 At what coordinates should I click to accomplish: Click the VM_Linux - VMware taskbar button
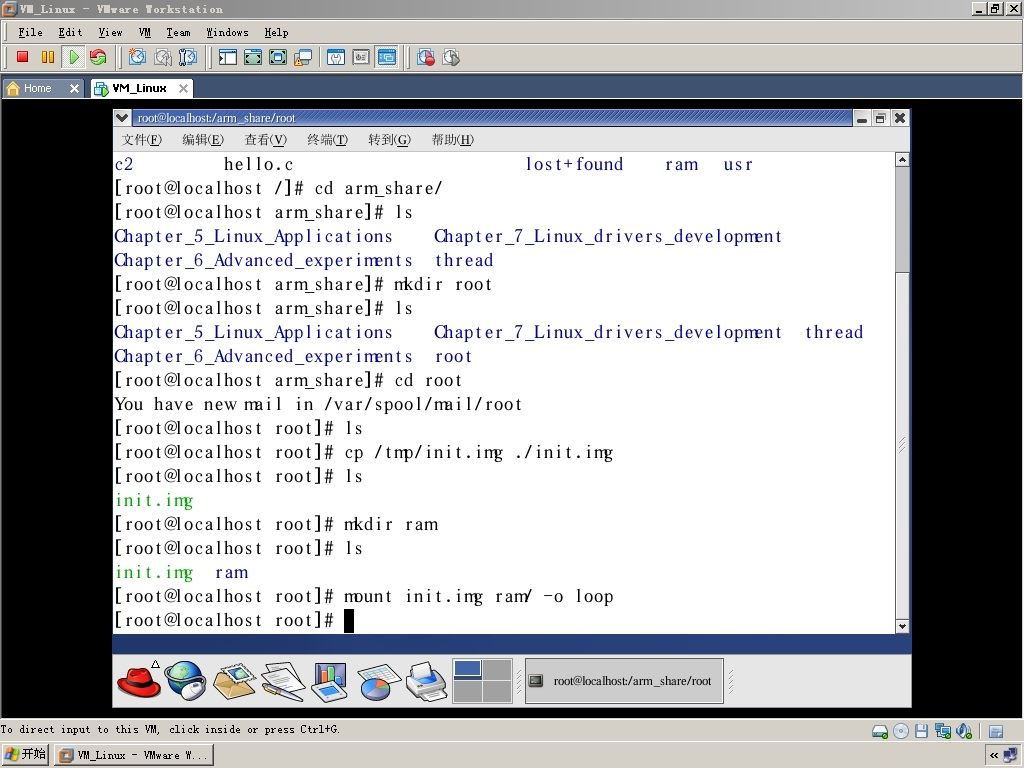(x=135, y=755)
